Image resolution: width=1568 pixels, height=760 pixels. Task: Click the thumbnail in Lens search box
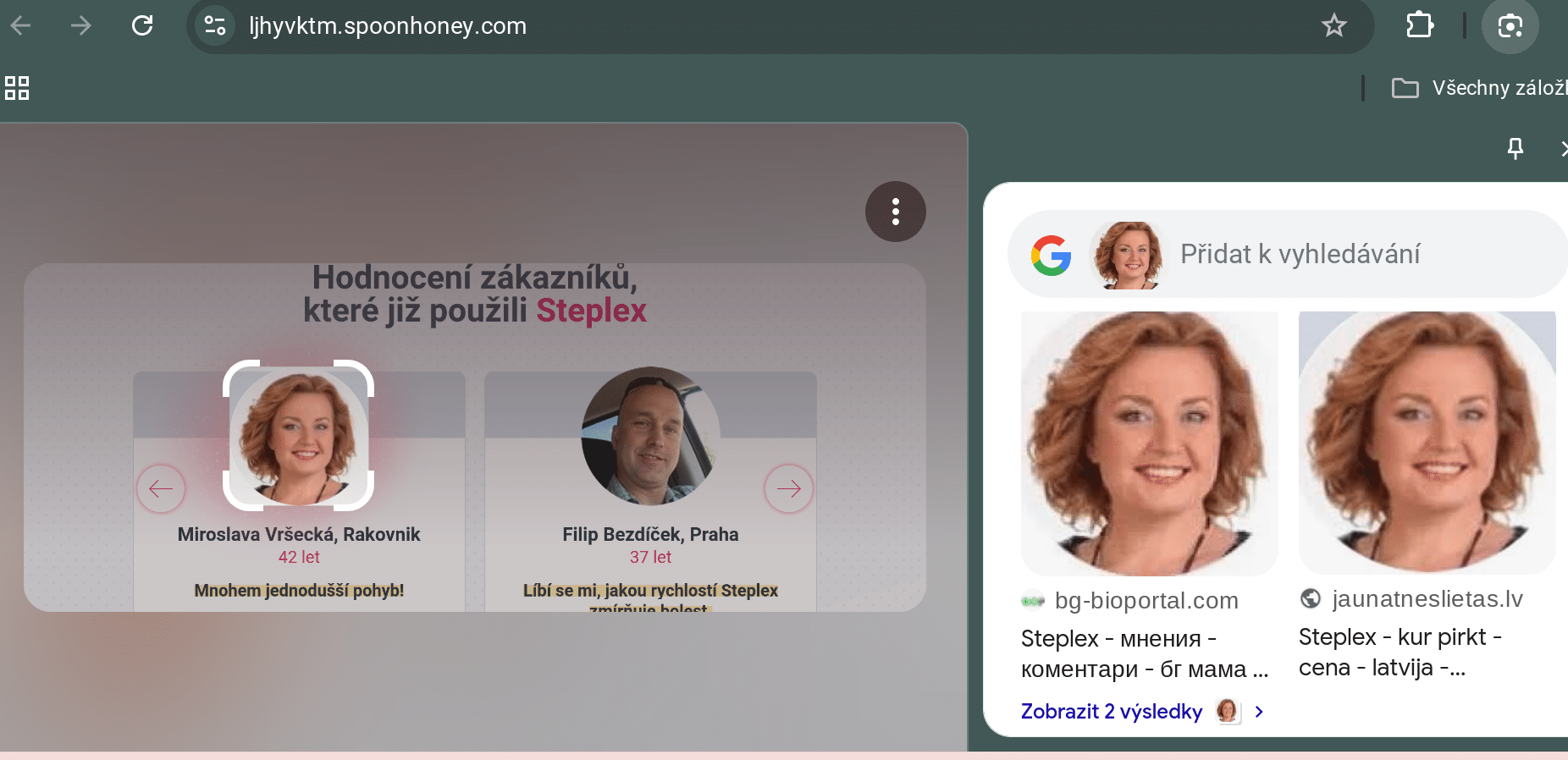(1127, 255)
